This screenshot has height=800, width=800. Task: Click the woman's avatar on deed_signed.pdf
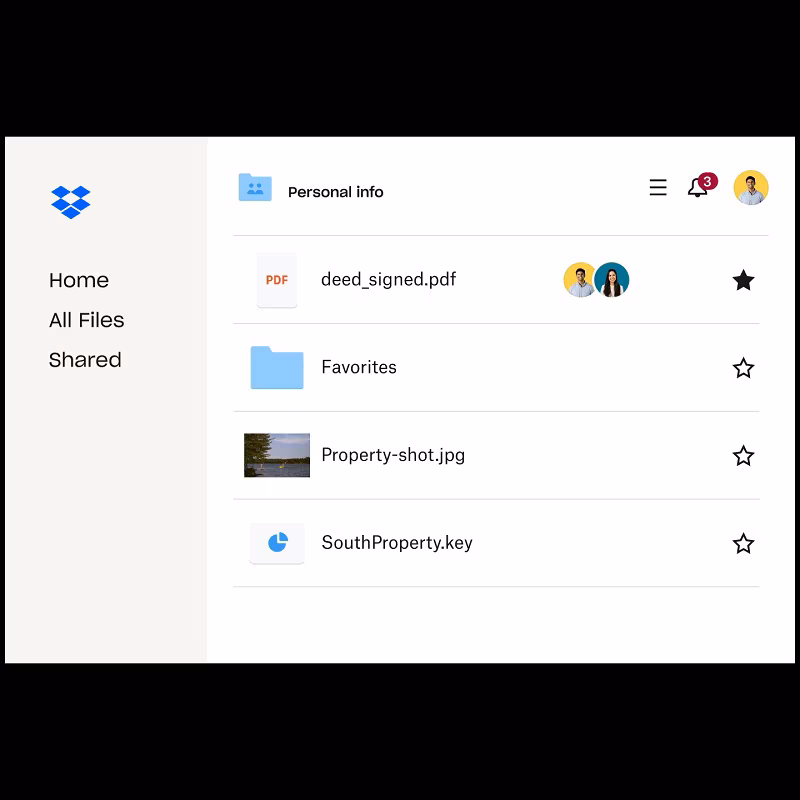611,280
